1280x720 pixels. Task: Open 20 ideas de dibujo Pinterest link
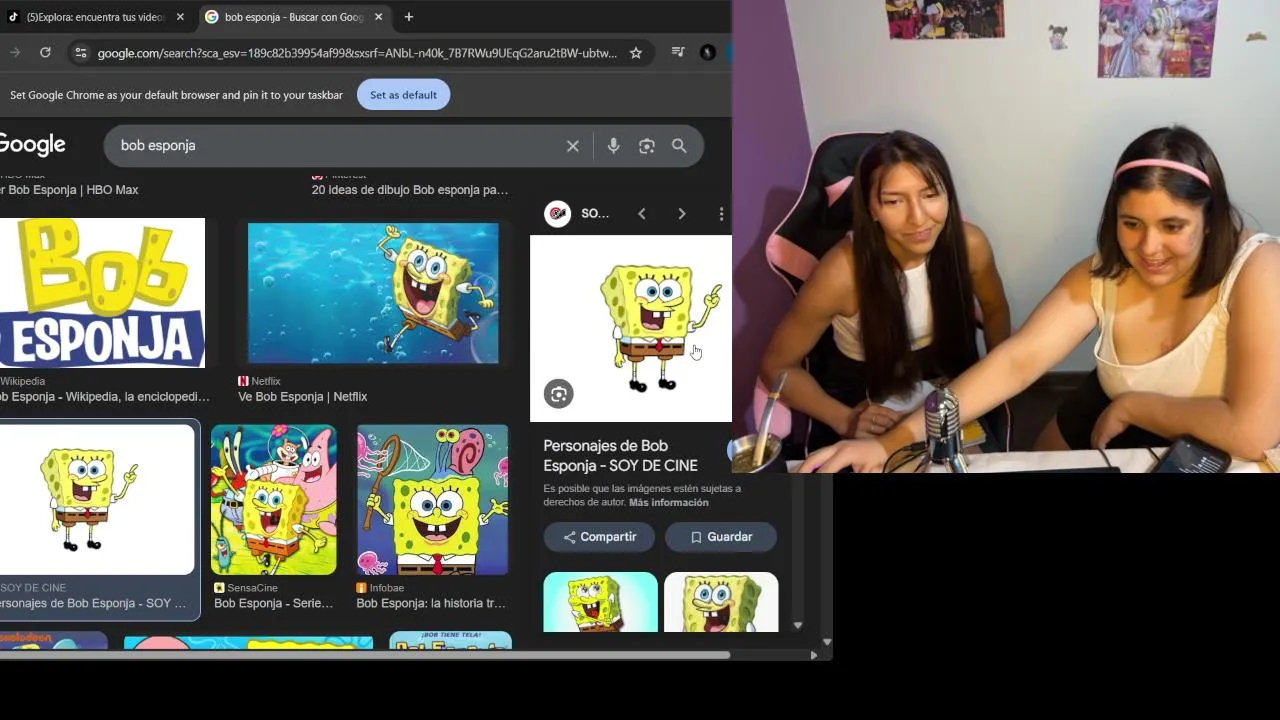[x=410, y=190]
